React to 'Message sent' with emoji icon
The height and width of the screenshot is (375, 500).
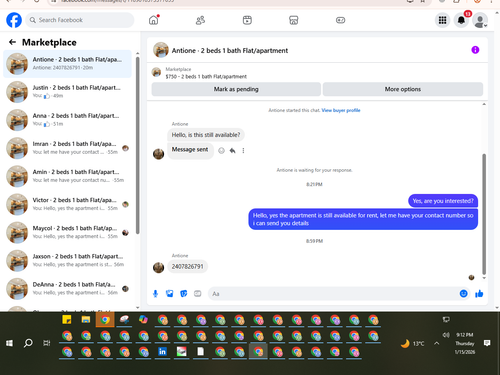pos(221,151)
